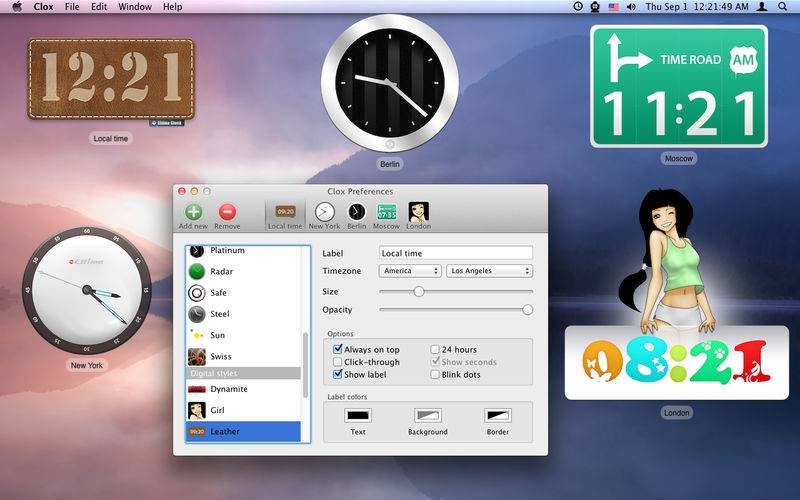This screenshot has width=800, height=500.
Task: Select the New York clock toolbar icon
Action: [324, 212]
